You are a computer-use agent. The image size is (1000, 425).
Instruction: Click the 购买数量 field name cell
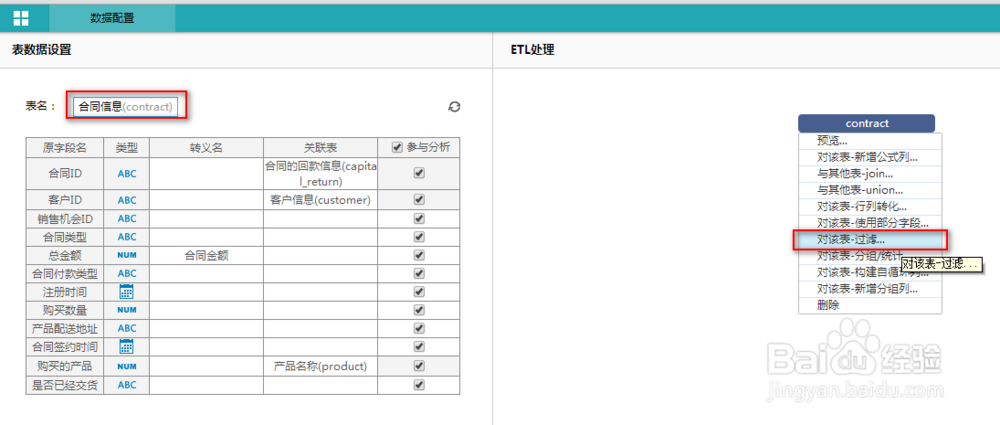click(65, 310)
